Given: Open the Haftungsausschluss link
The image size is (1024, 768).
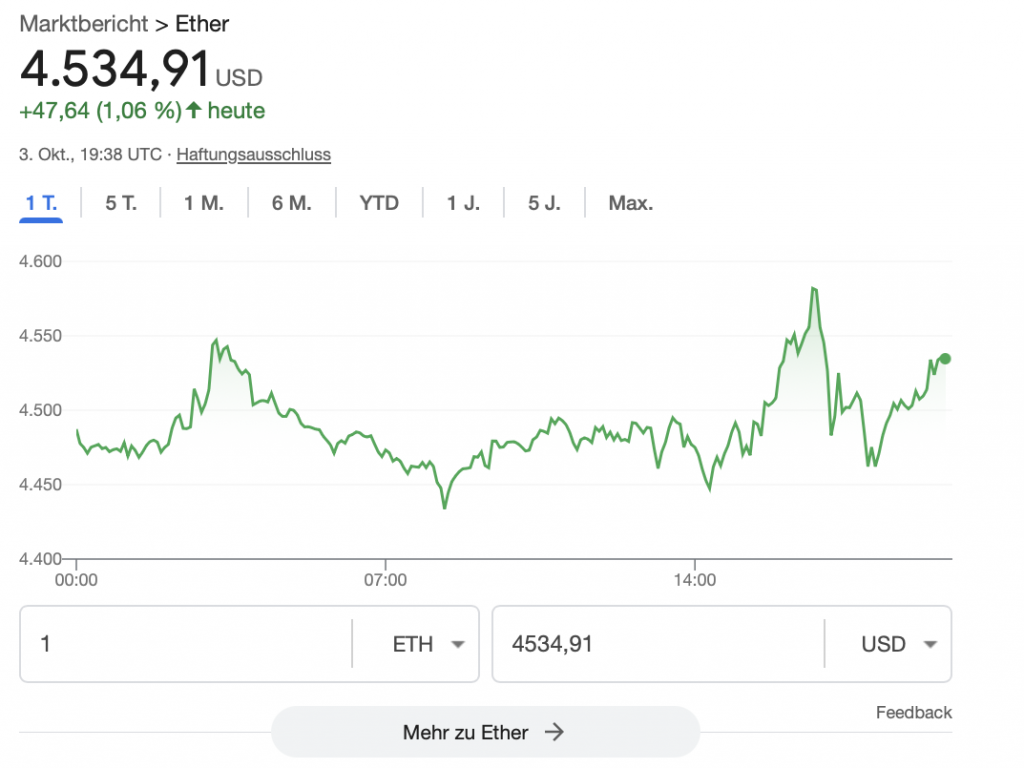Looking at the screenshot, I should click(x=254, y=155).
